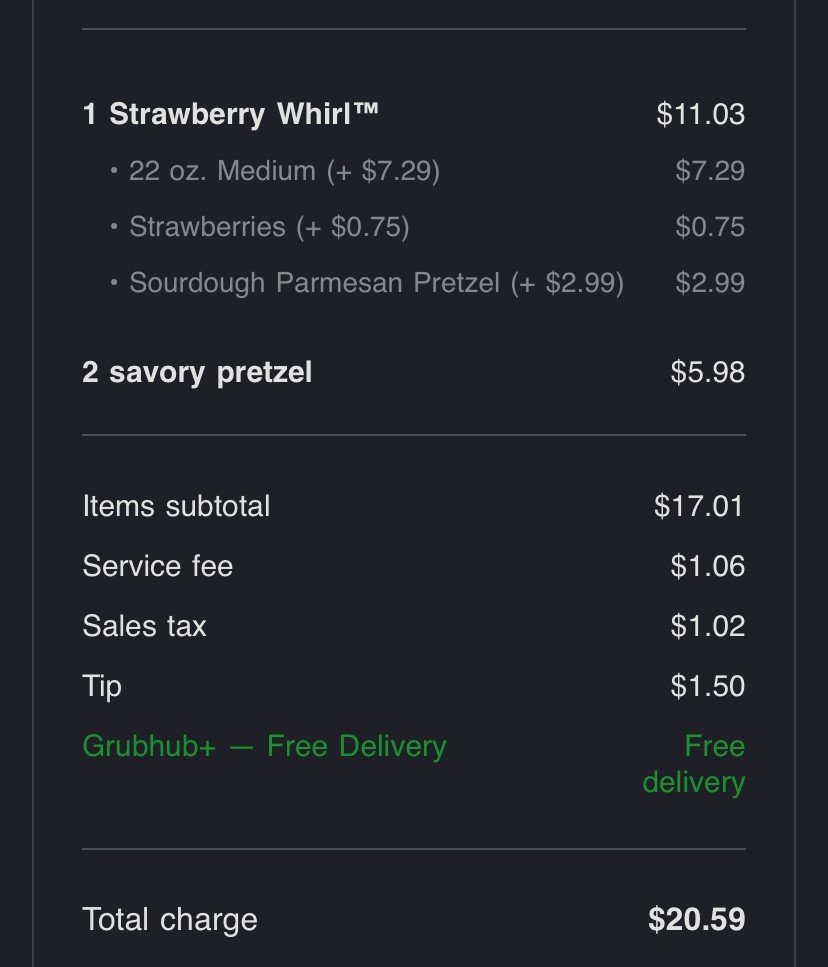The width and height of the screenshot is (828, 967).
Task: Click the Sales tax label
Action: (144, 626)
